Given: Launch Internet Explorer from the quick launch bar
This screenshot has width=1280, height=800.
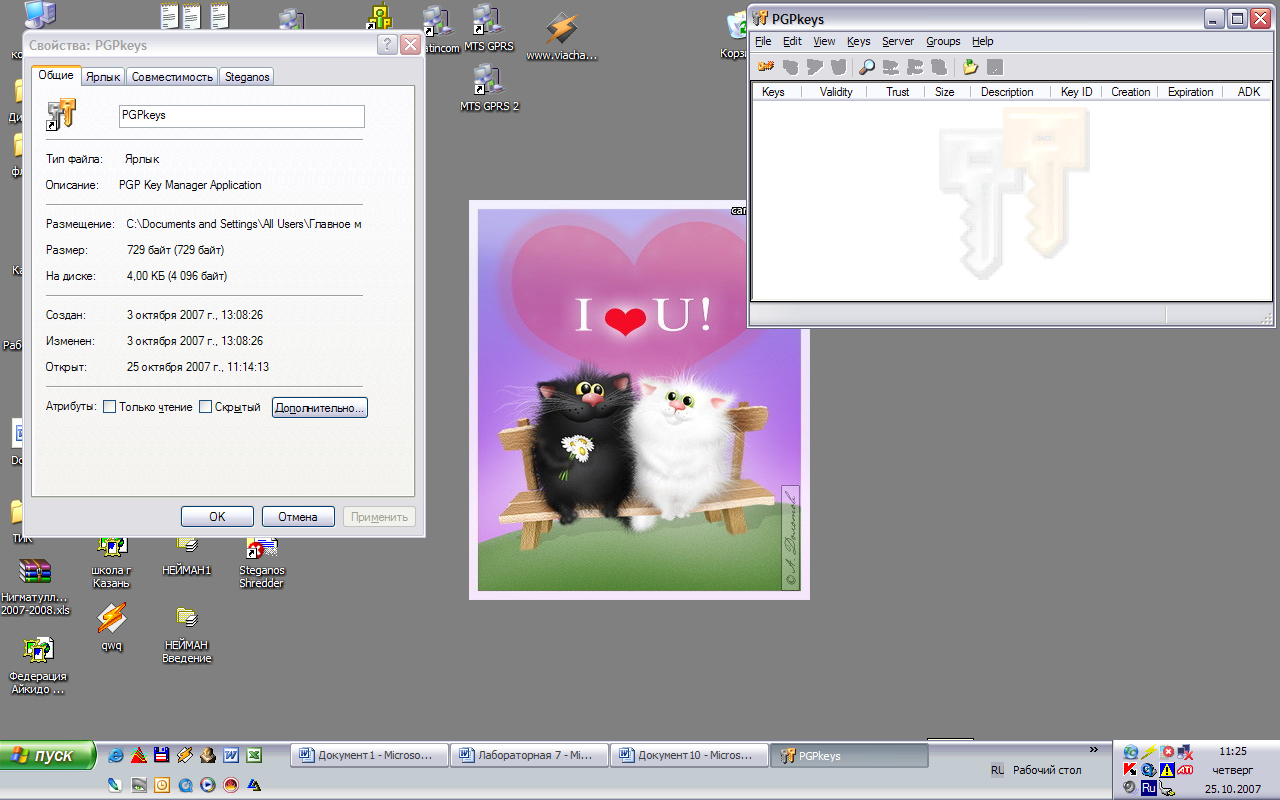Looking at the screenshot, I should pyautogui.click(x=116, y=756).
